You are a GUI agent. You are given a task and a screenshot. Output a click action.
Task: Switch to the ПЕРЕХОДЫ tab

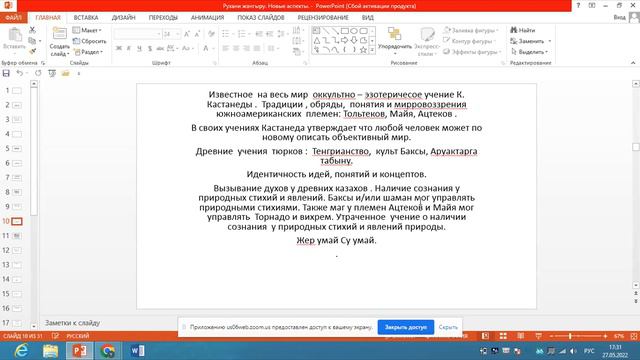click(163, 18)
